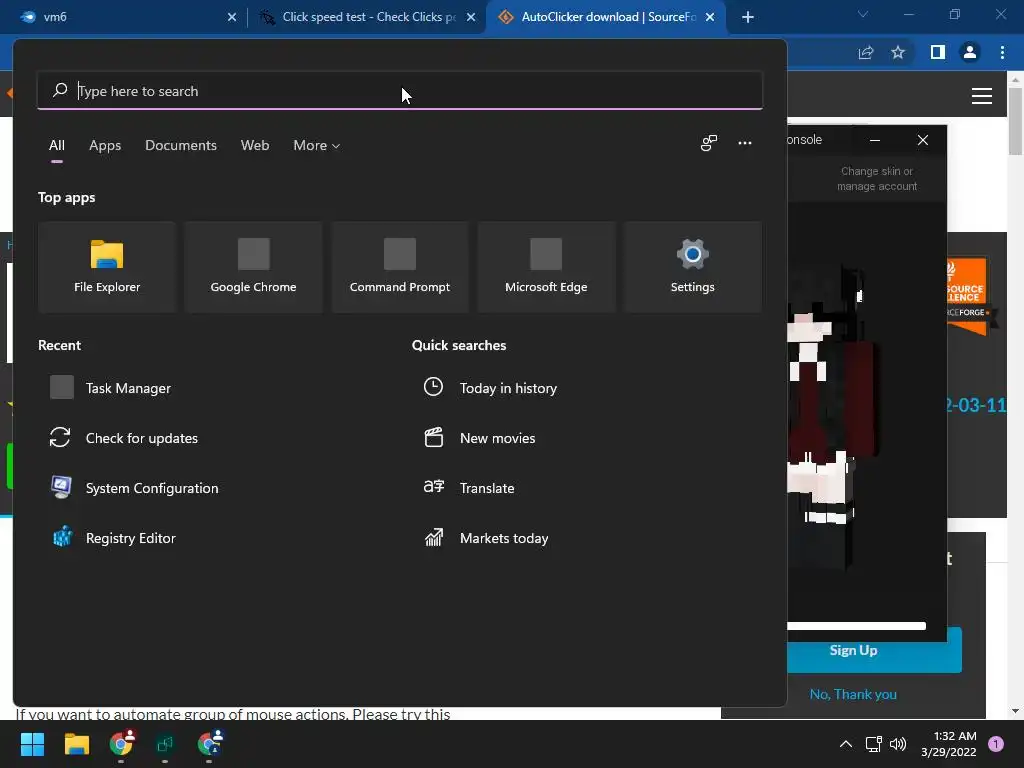Click the first Chrome taskbar icon

coord(121,744)
